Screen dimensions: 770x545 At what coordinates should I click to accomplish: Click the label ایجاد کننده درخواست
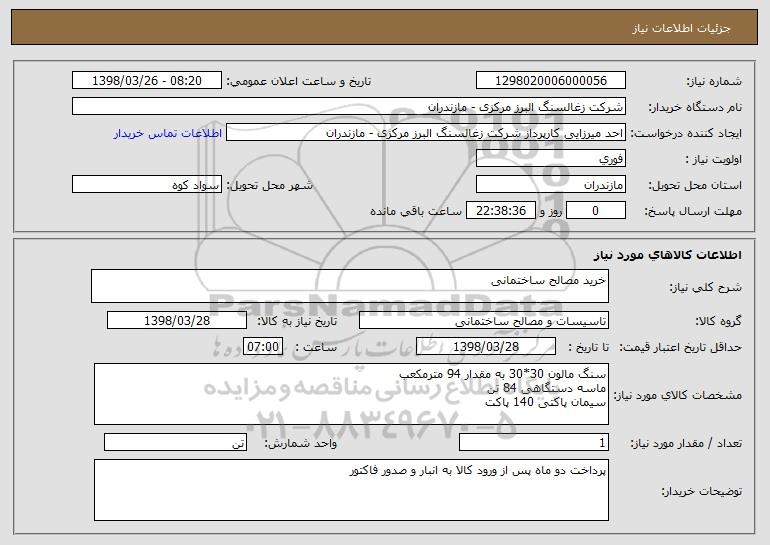686,133
